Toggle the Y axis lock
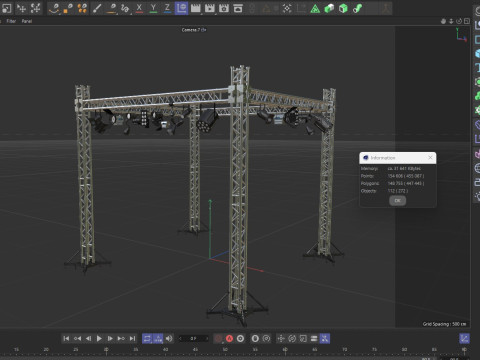The width and height of the screenshot is (480, 360). coord(153,8)
